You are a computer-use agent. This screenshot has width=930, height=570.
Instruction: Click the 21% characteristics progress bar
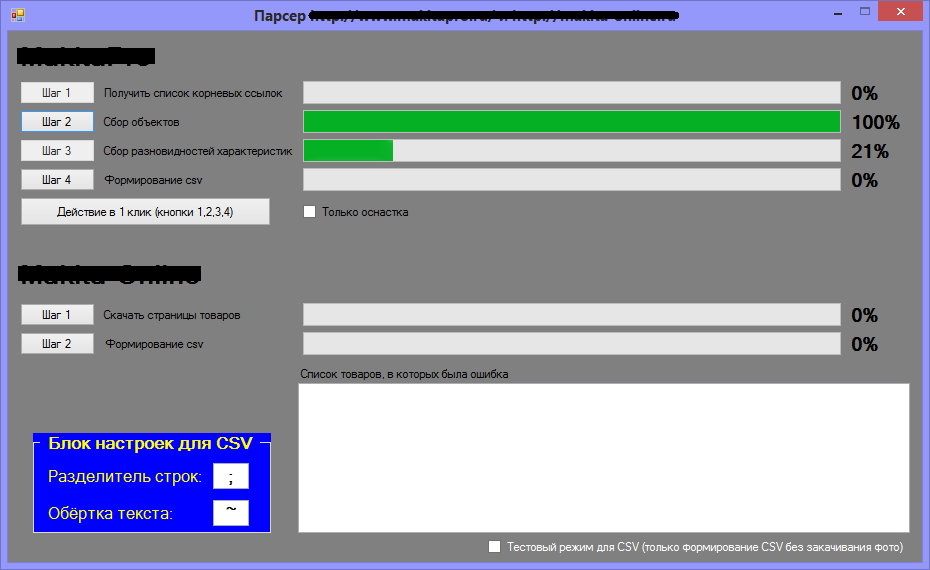tap(571, 151)
